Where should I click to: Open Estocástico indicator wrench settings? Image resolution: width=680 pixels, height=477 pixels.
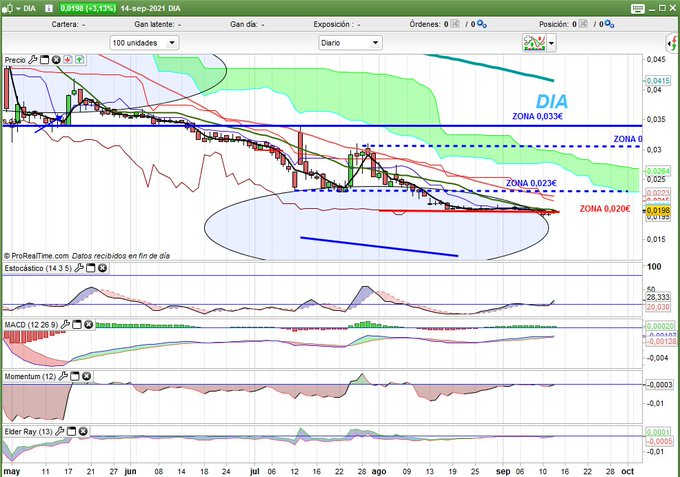(79, 268)
